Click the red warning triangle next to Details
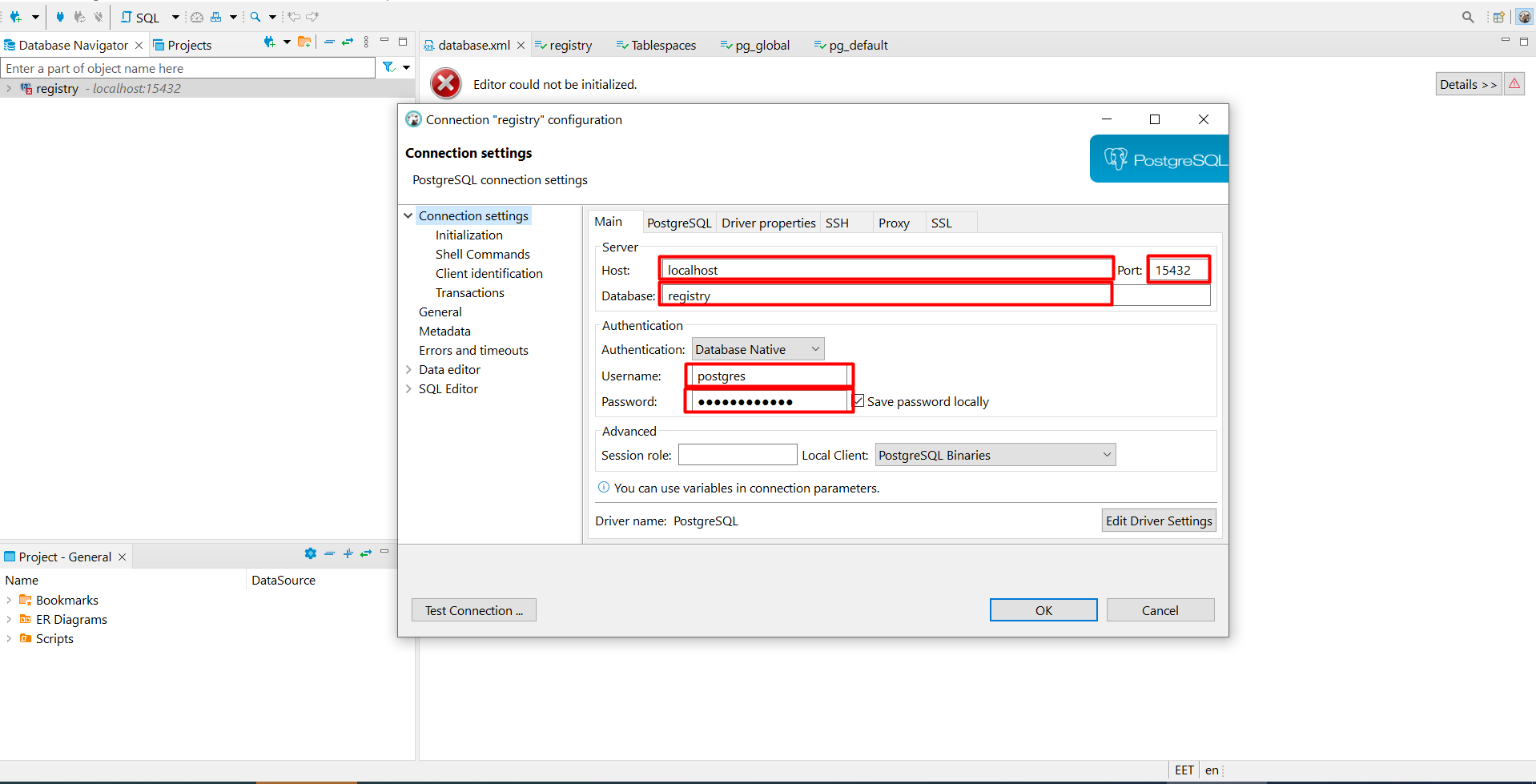The width and height of the screenshot is (1536, 784). coord(1514,83)
